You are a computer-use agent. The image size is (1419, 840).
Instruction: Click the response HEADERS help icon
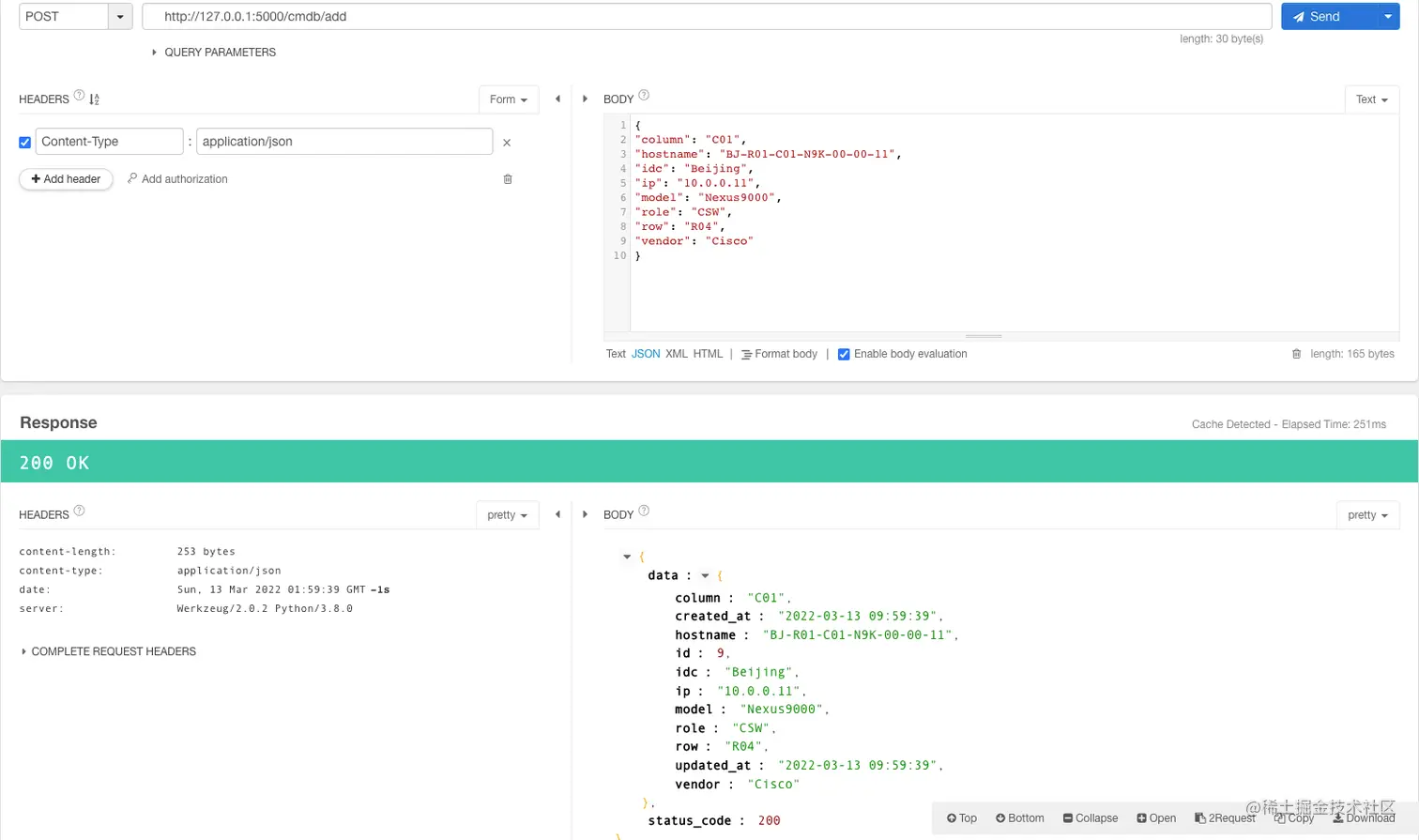[79, 511]
